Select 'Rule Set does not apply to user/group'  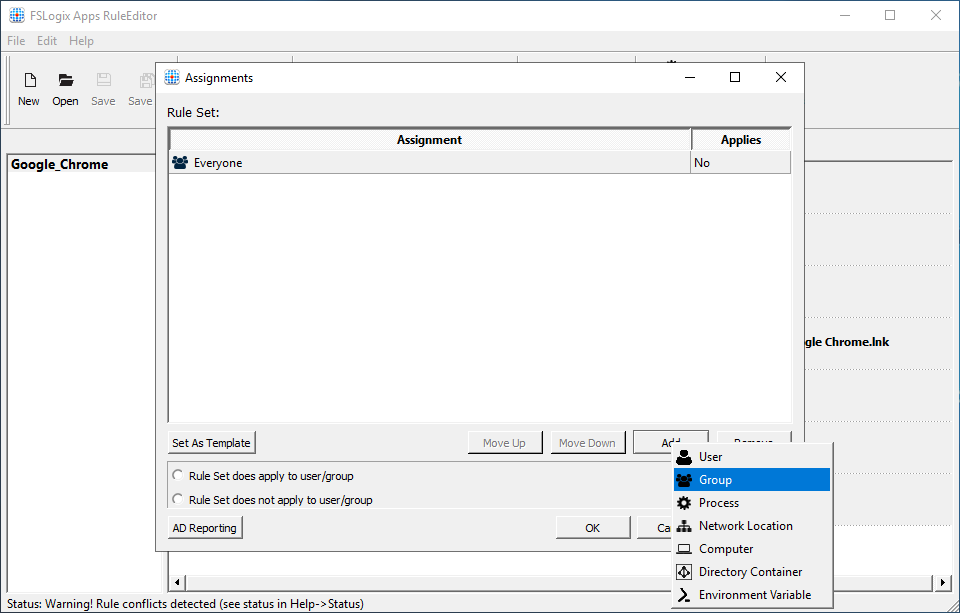(x=177, y=499)
